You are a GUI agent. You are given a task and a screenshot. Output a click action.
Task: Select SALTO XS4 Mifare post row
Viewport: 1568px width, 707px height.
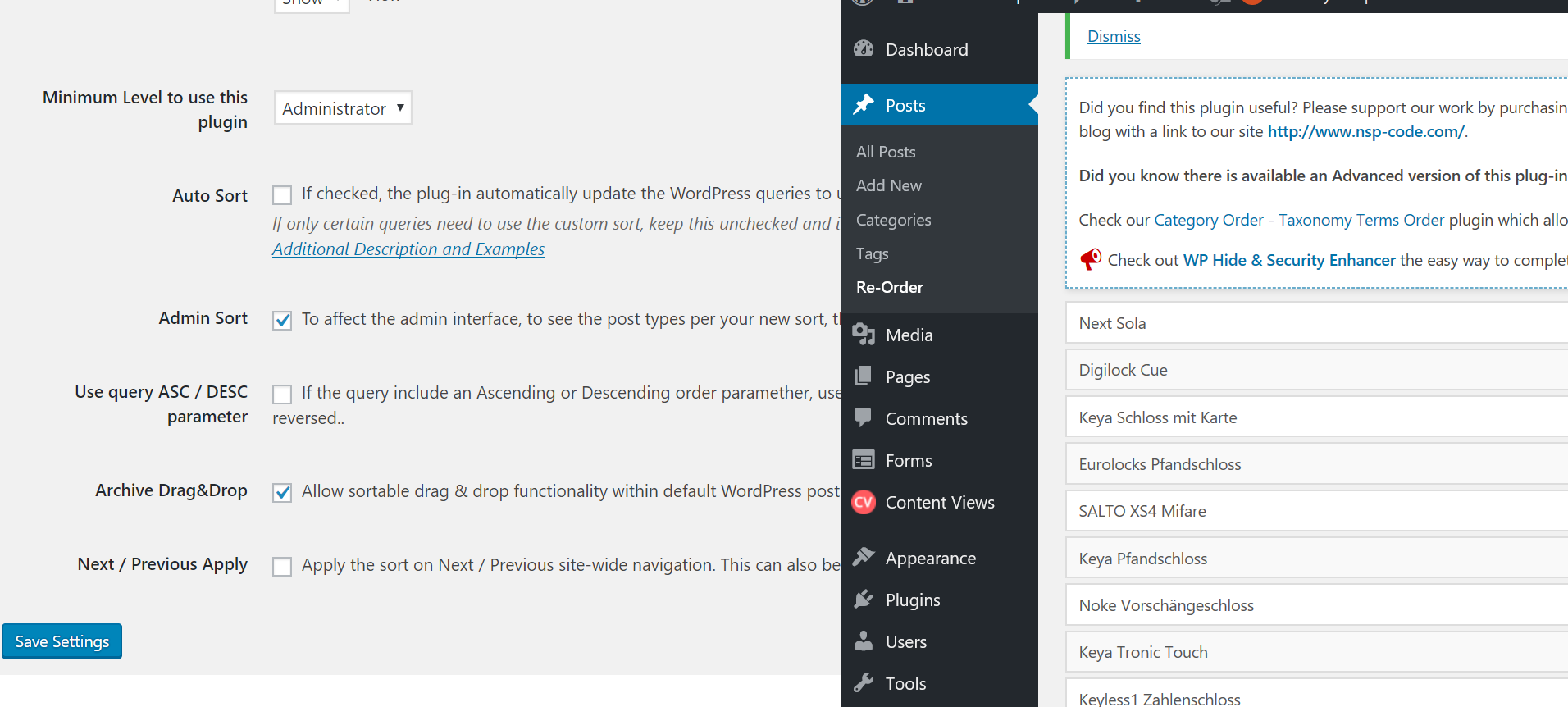(1317, 511)
